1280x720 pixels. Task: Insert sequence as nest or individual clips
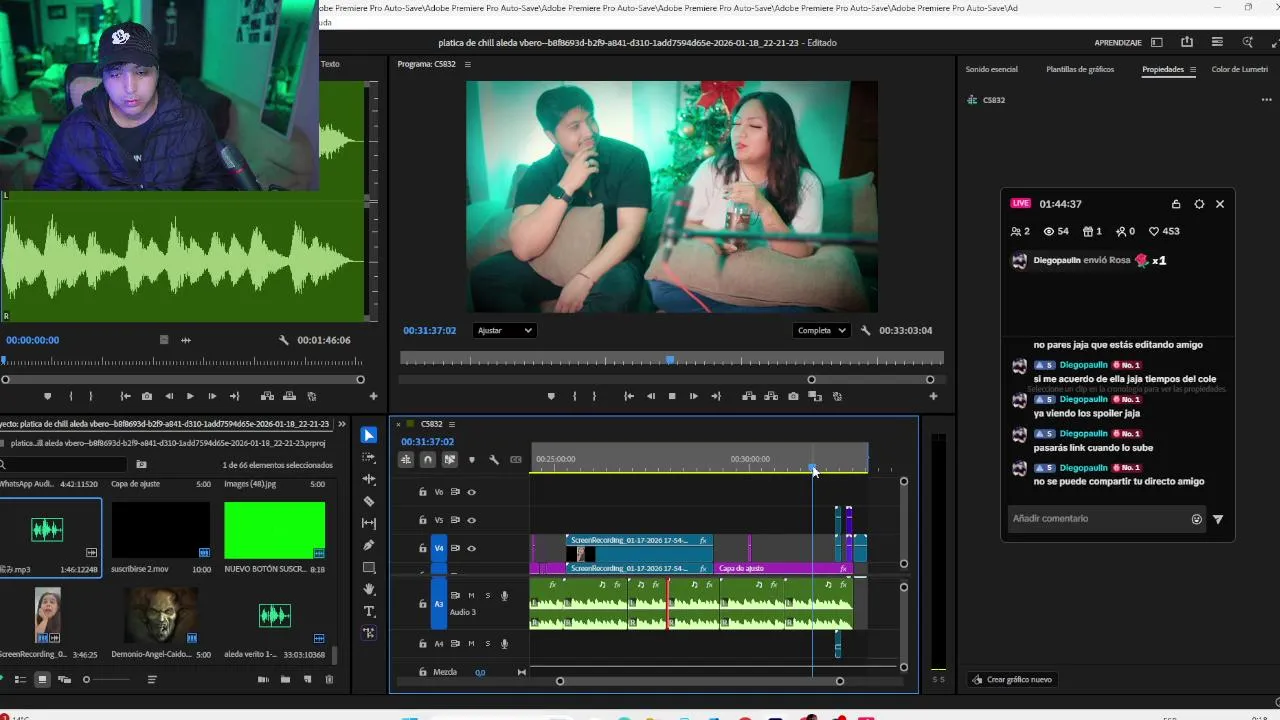406,460
